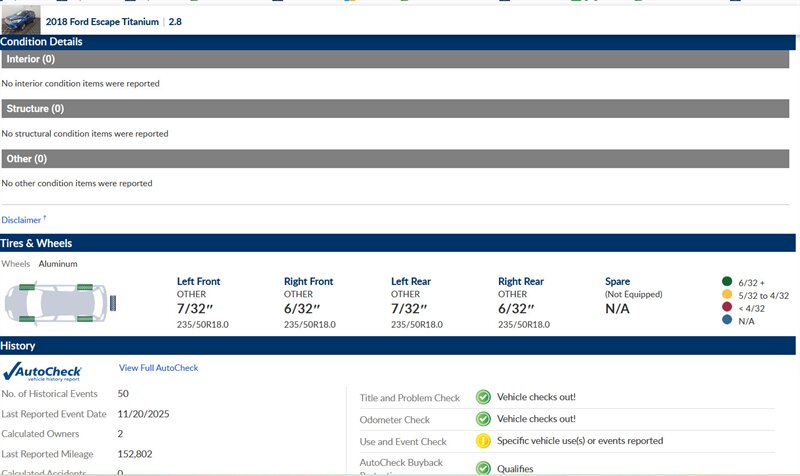Click the Ford Escape vehicle thumbnail photo

(x=20, y=20)
